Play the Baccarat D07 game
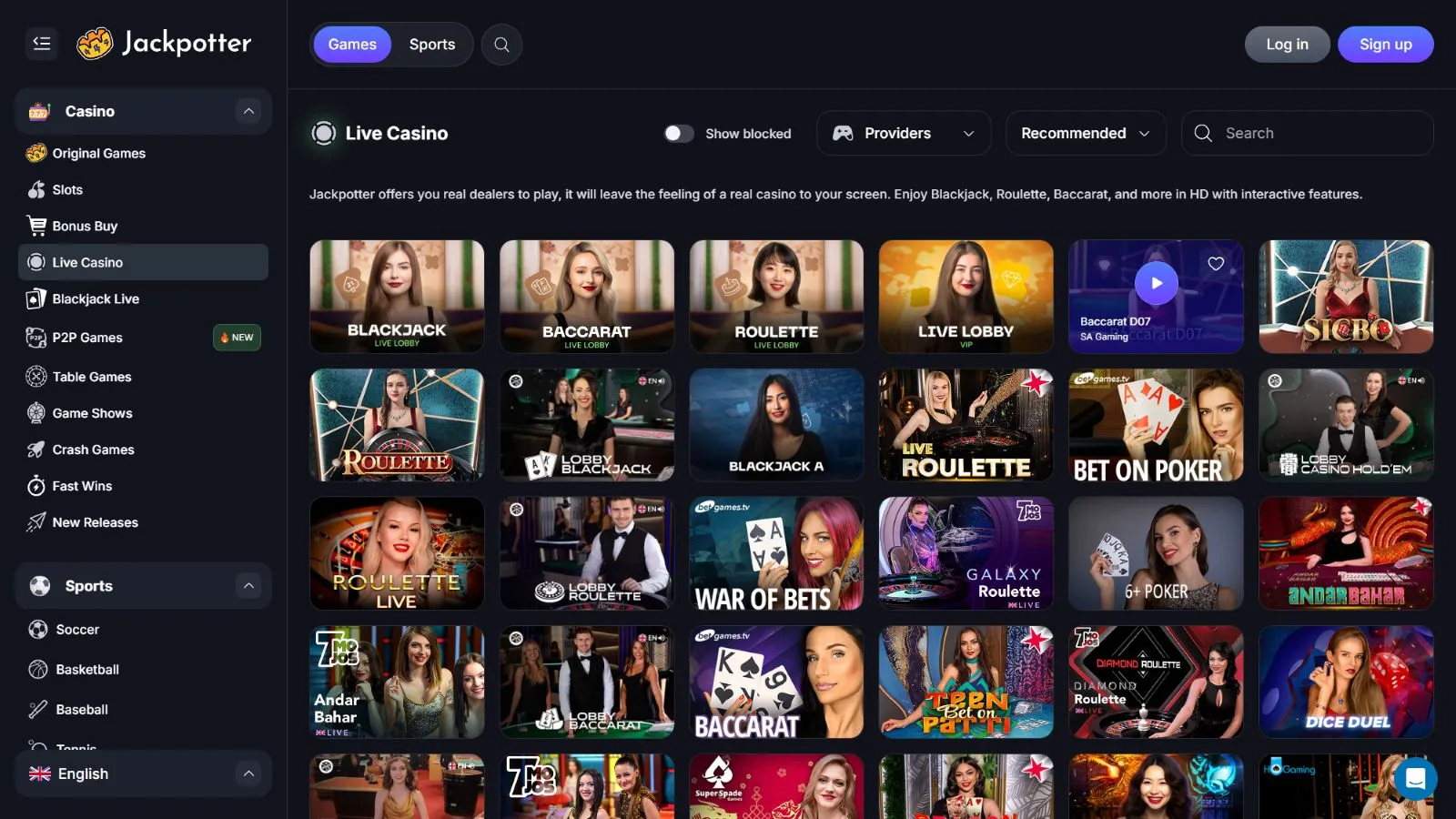This screenshot has height=819, width=1456. click(x=1156, y=283)
